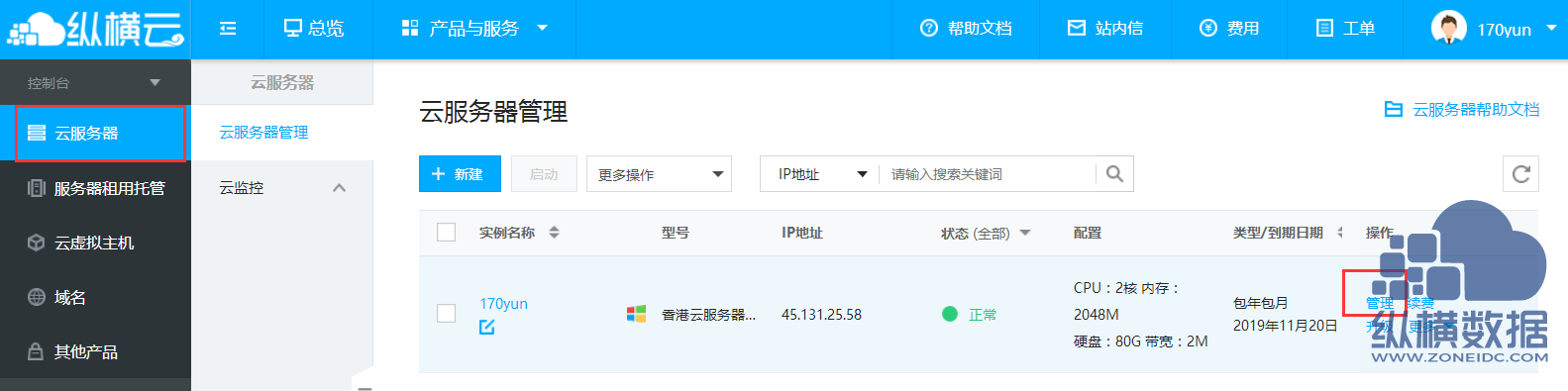Click the 香港云服务器... model text
Viewport: 1568px width, 391px height.
(708, 315)
